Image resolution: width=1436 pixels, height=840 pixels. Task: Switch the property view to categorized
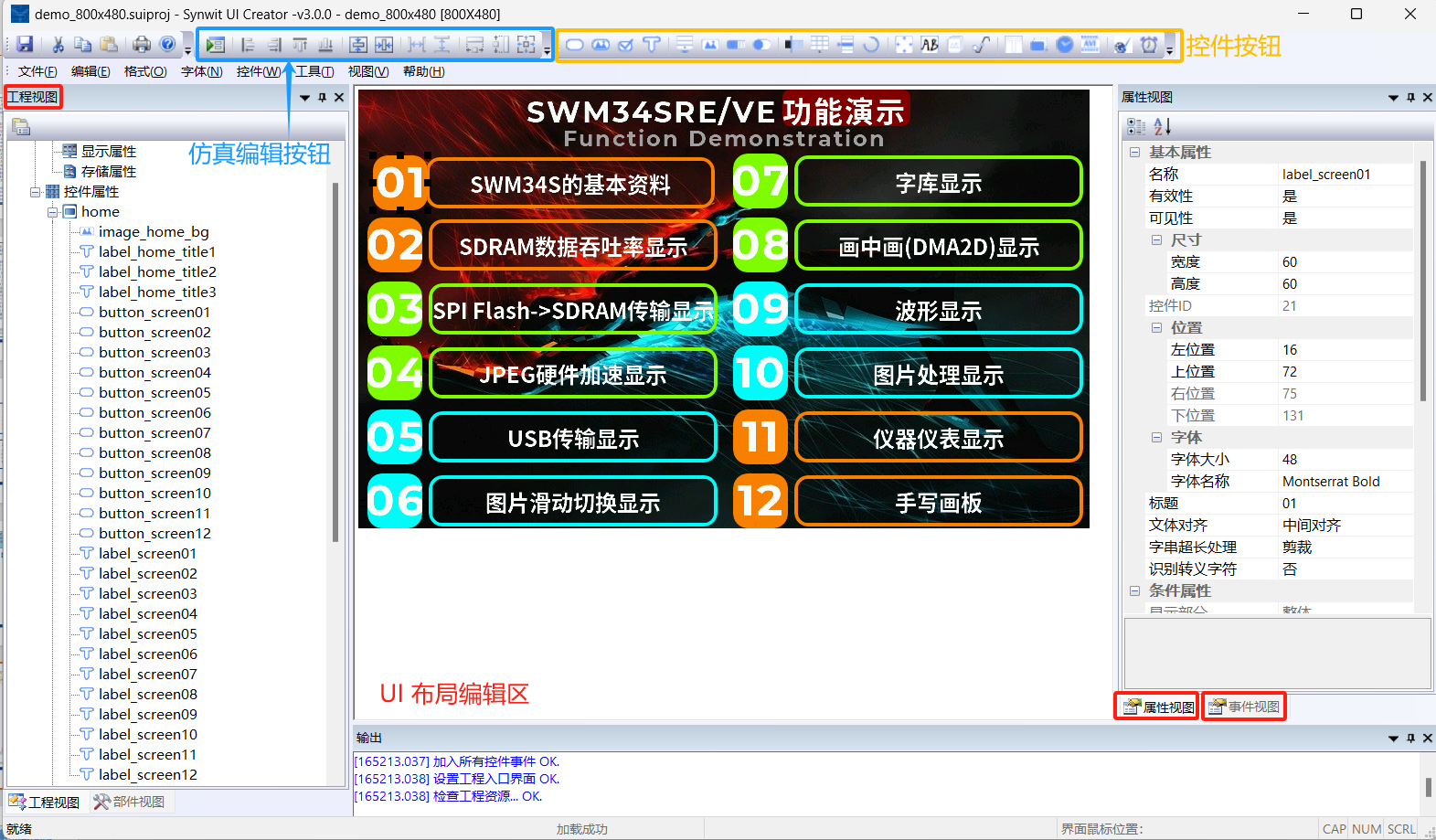pyautogui.click(x=1136, y=126)
